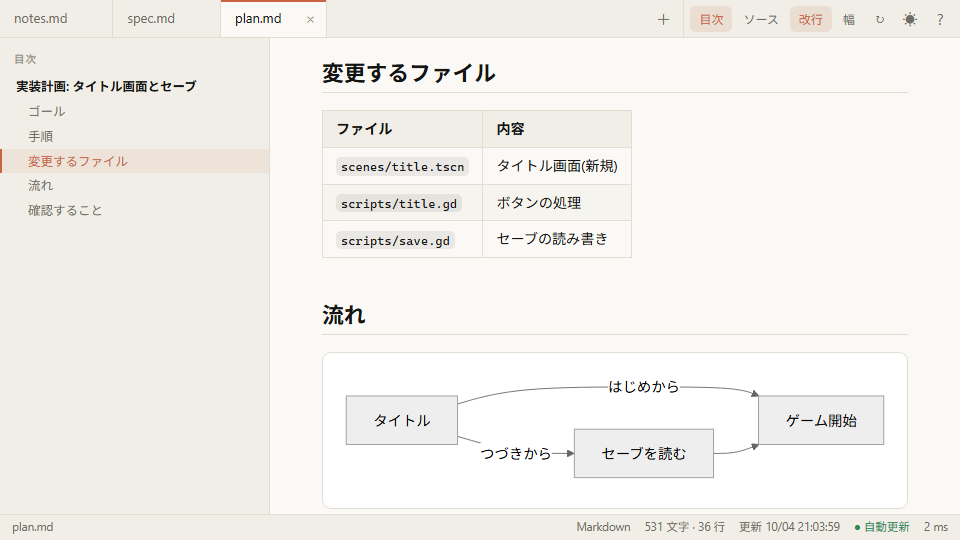Viewport: 960px width, 540px height.
Task: Close the plan.md tab
Action: coord(310,20)
